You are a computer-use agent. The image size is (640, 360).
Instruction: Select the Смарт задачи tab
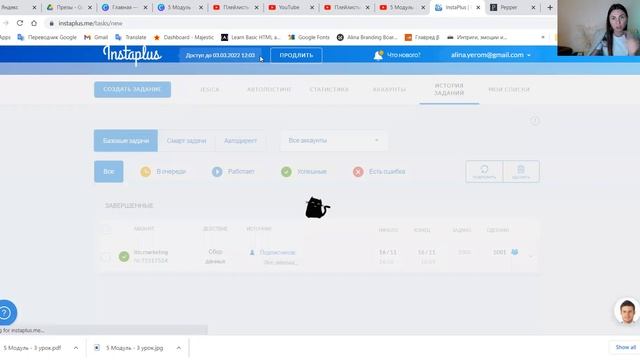pyautogui.click(x=186, y=141)
